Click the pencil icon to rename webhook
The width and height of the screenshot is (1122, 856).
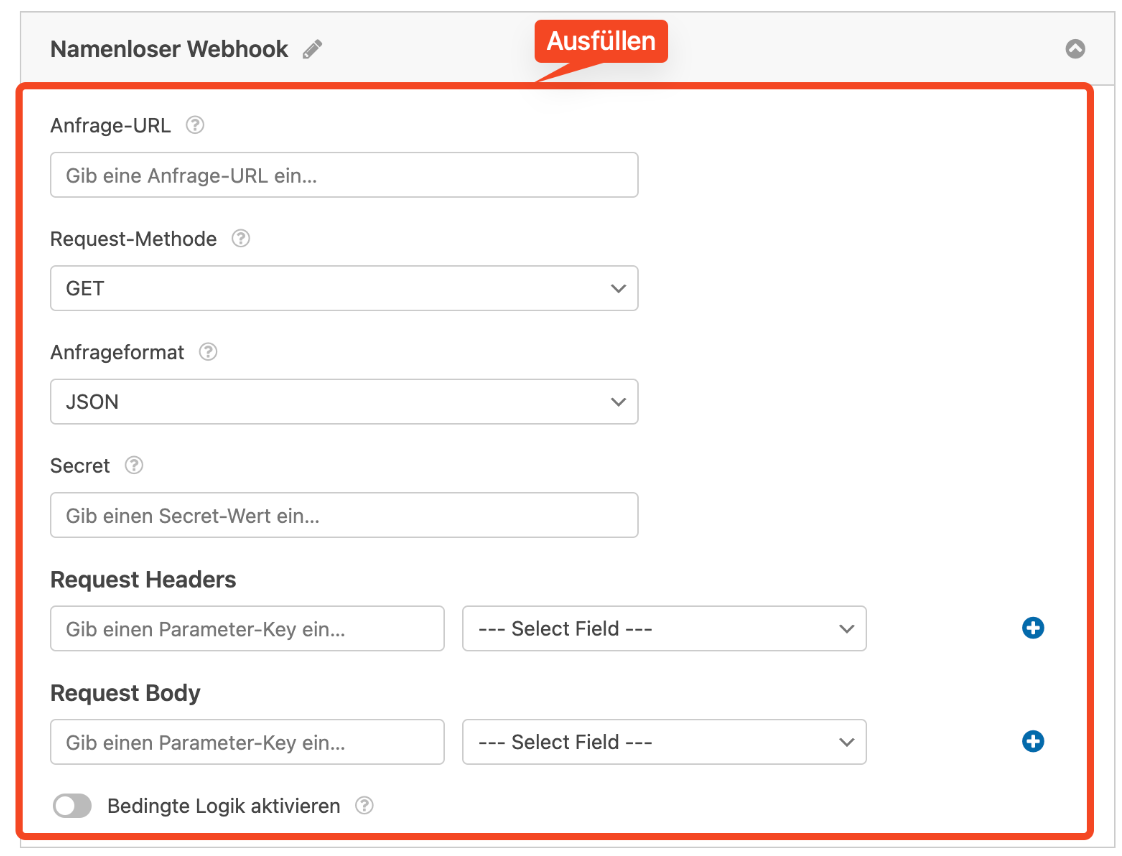(x=313, y=49)
